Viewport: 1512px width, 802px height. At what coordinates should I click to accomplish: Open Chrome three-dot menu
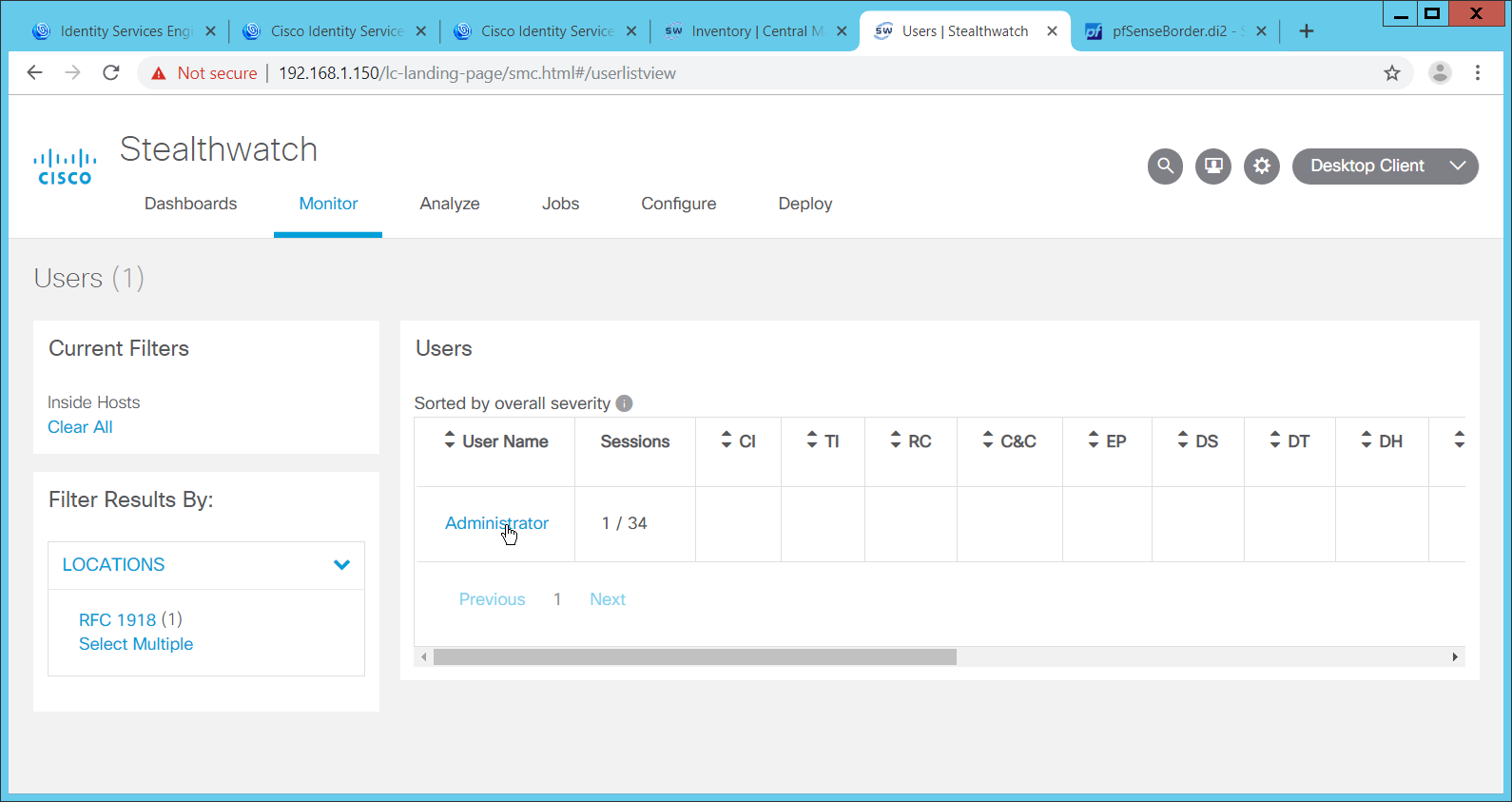pos(1478,73)
